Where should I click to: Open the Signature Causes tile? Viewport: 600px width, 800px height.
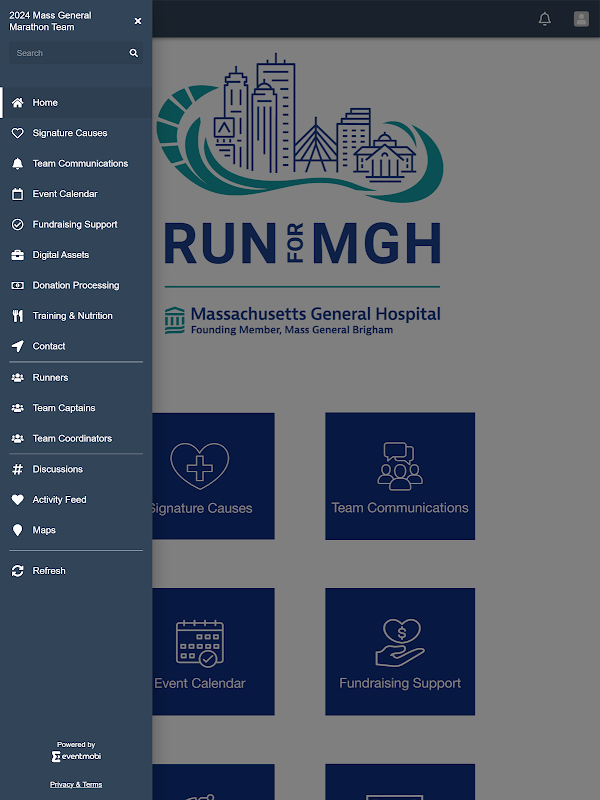click(x=213, y=476)
